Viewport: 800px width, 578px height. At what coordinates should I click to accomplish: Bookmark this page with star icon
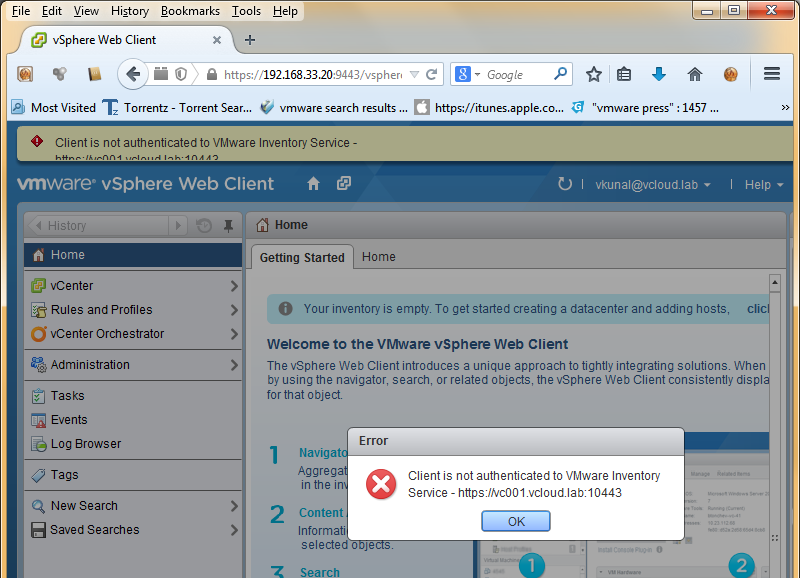tap(593, 74)
